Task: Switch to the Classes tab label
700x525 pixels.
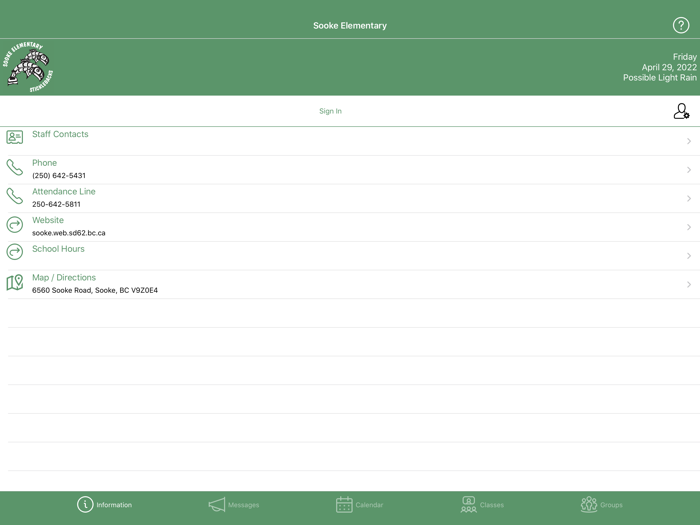Action: click(x=492, y=505)
